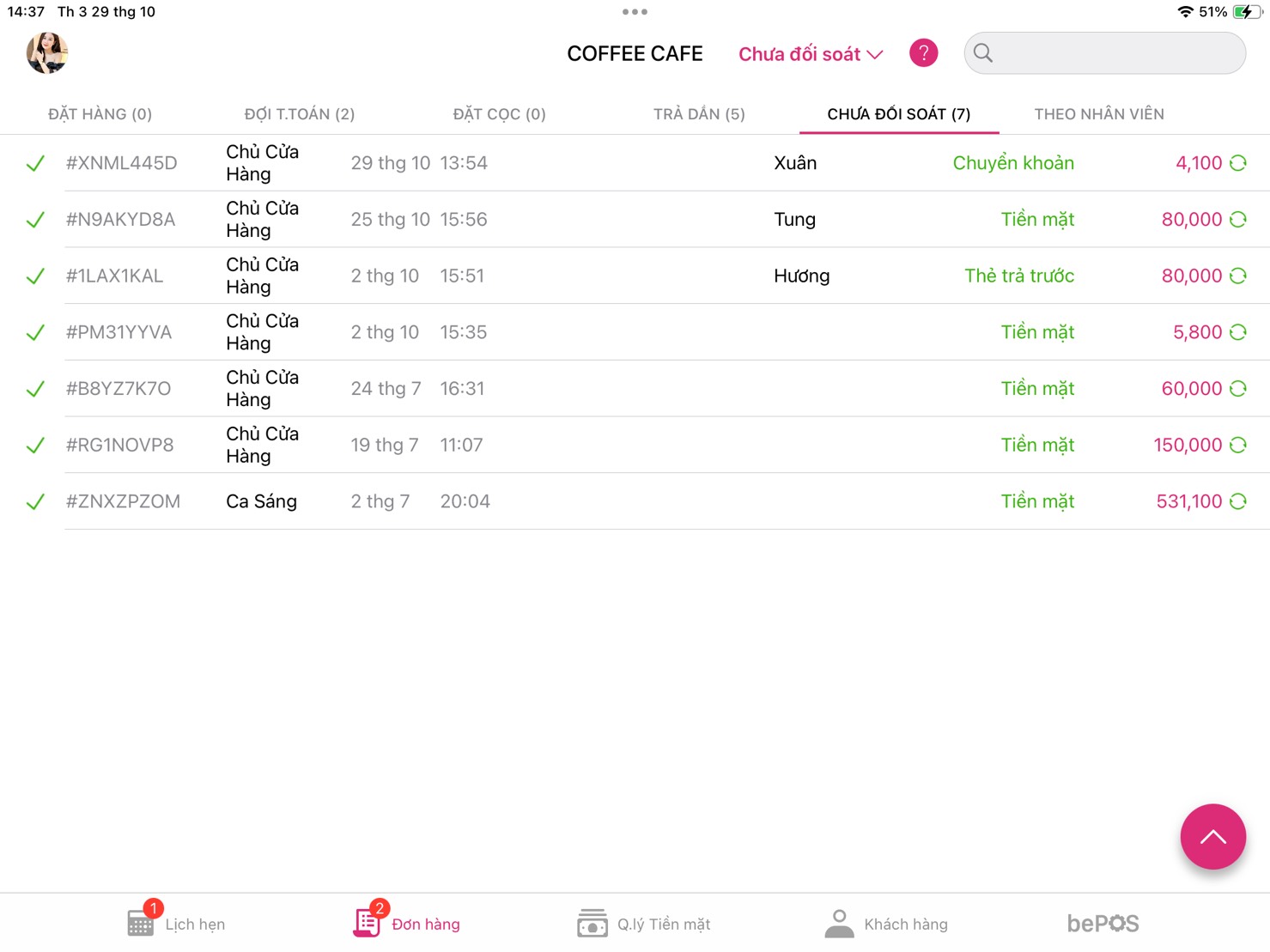Click refresh icon on the 150,000 order
The width and height of the screenshot is (1270, 952).
point(1237,446)
